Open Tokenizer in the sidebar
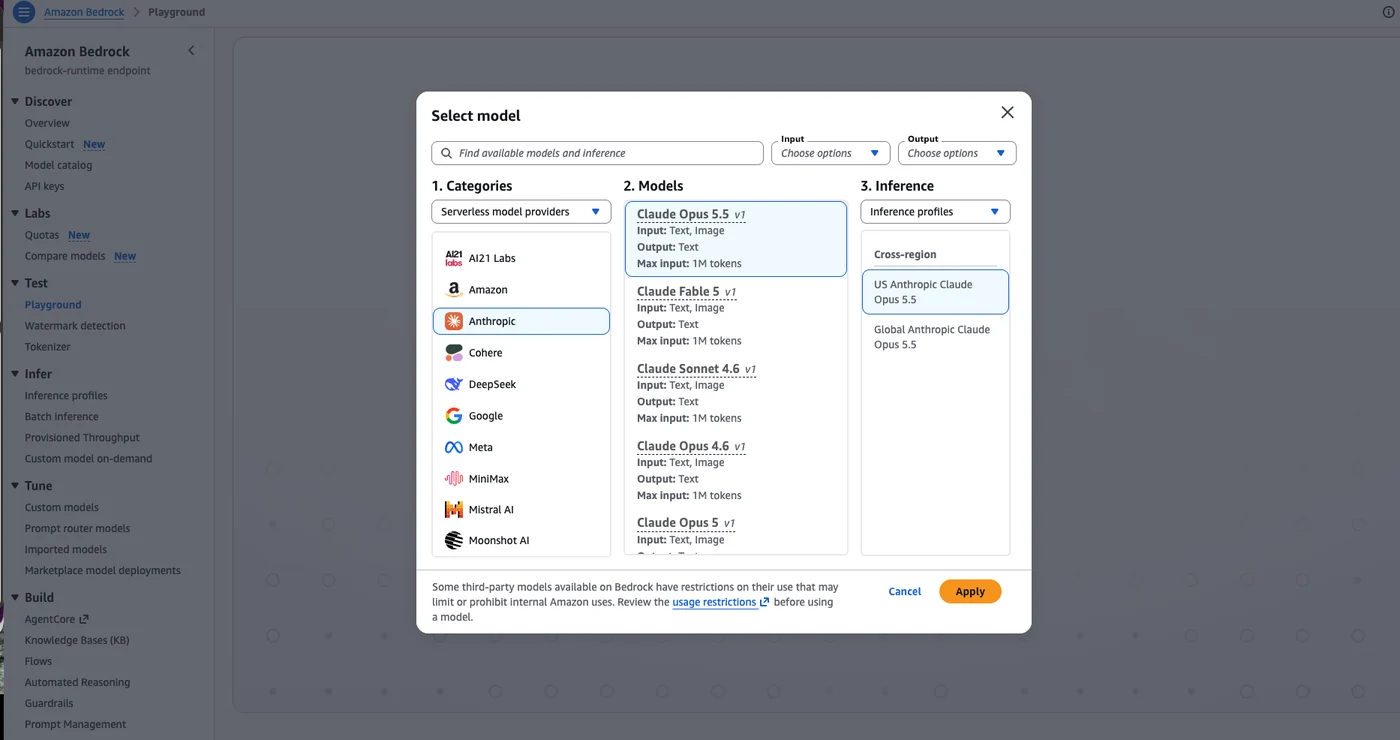 click(48, 347)
